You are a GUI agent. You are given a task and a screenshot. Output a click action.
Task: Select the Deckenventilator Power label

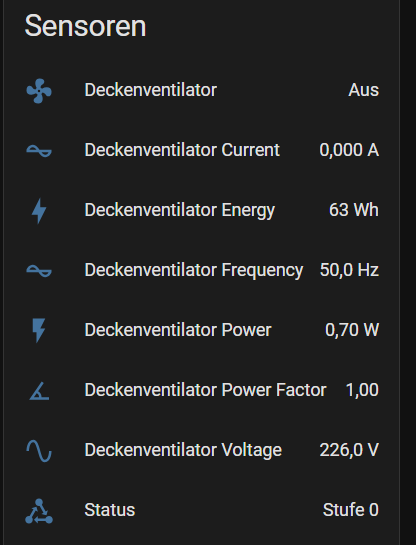pyautogui.click(x=178, y=330)
